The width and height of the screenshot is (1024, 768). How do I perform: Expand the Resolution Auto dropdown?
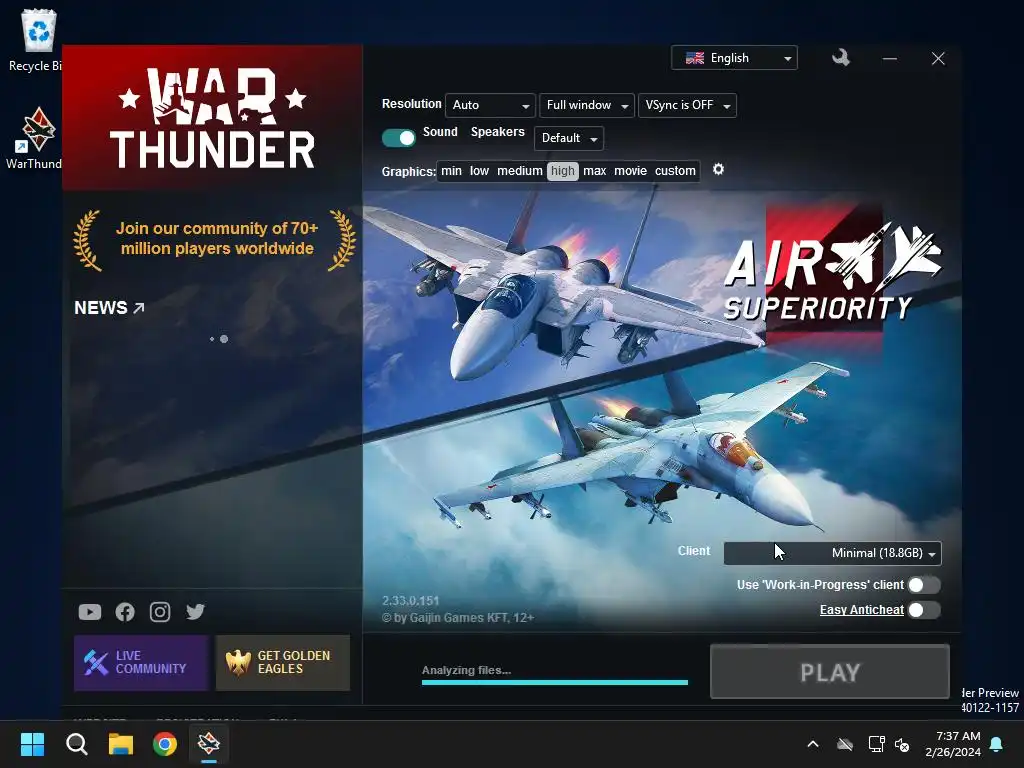coord(490,105)
